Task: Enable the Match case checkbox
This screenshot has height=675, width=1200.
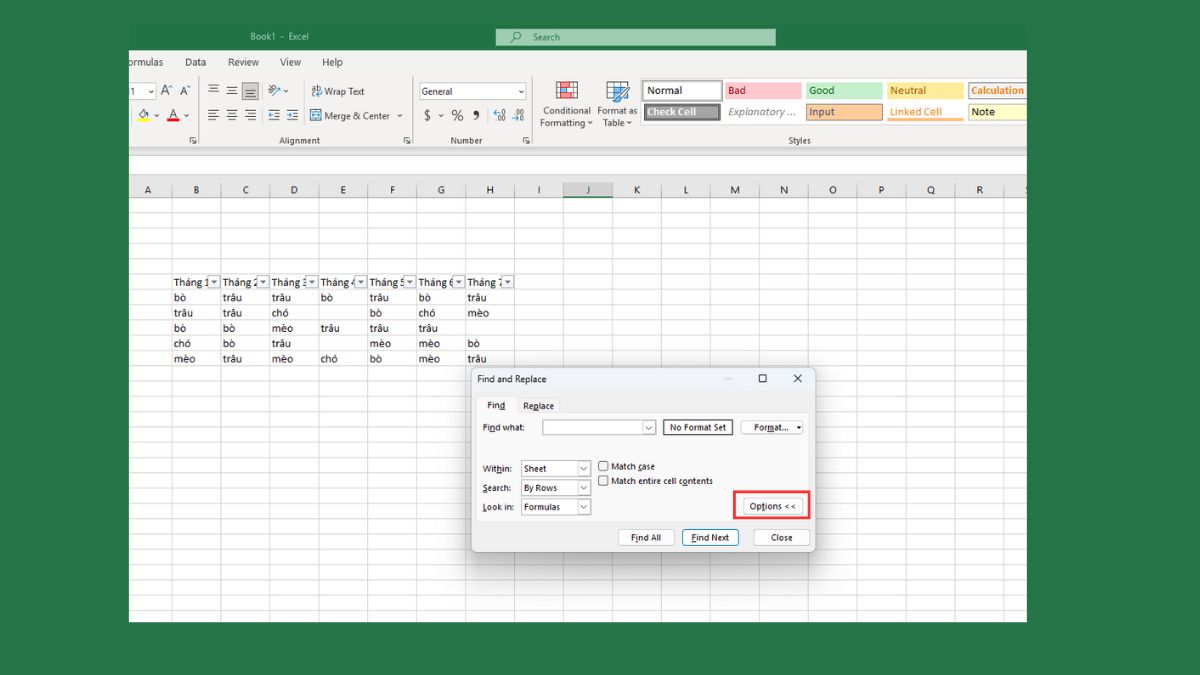Action: coord(603,465)
